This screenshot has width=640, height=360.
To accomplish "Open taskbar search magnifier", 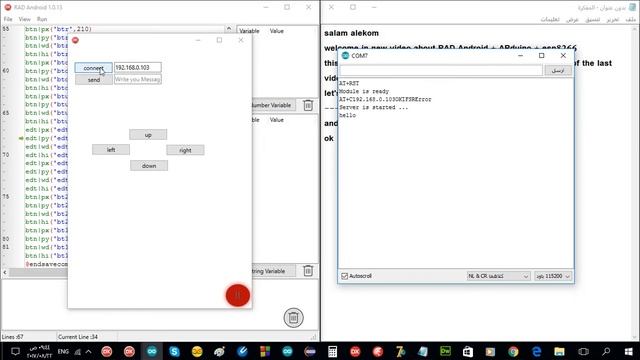I will (x=606, y=351).
